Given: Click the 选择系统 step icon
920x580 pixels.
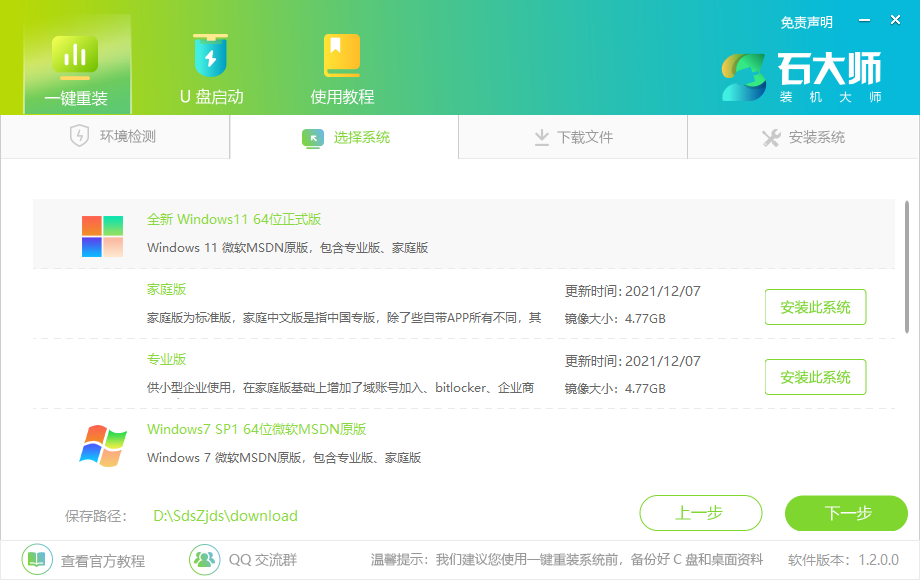Looking at the screenshot, I should [x=313, y=138].
